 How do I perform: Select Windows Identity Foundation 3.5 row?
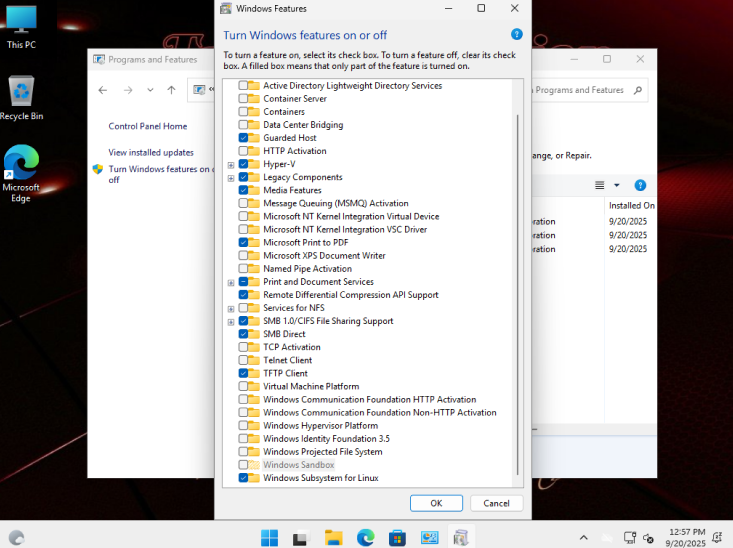pyautogui.click(x=326, y=439)
